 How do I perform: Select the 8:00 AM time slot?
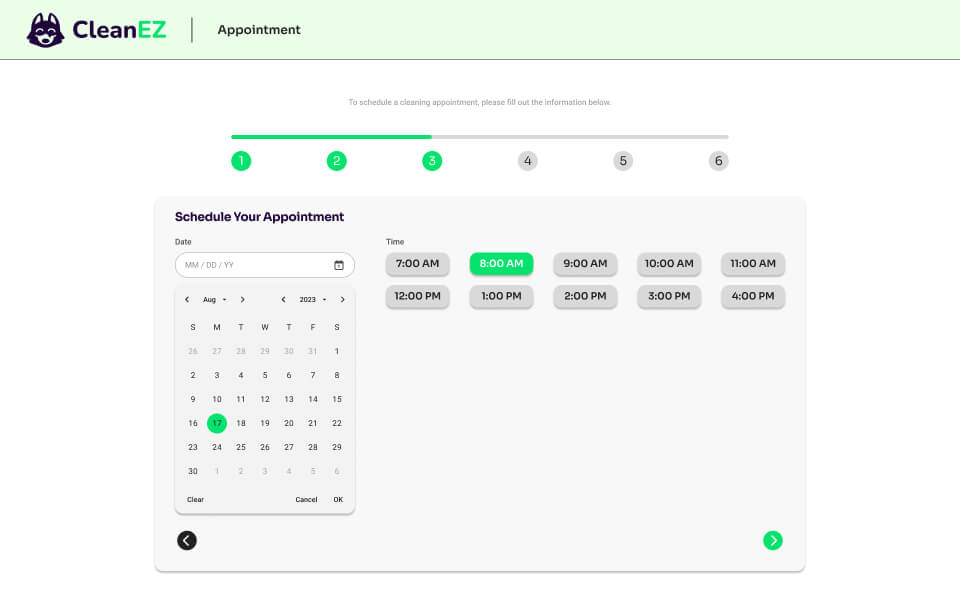(x=501, y=263)
